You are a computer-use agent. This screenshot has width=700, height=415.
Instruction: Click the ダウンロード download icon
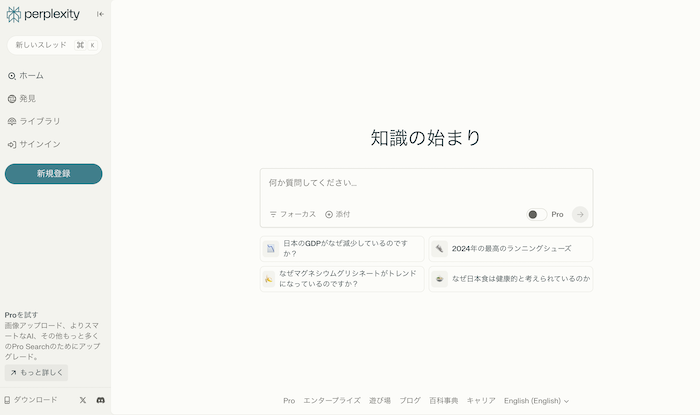pos(8,400)
